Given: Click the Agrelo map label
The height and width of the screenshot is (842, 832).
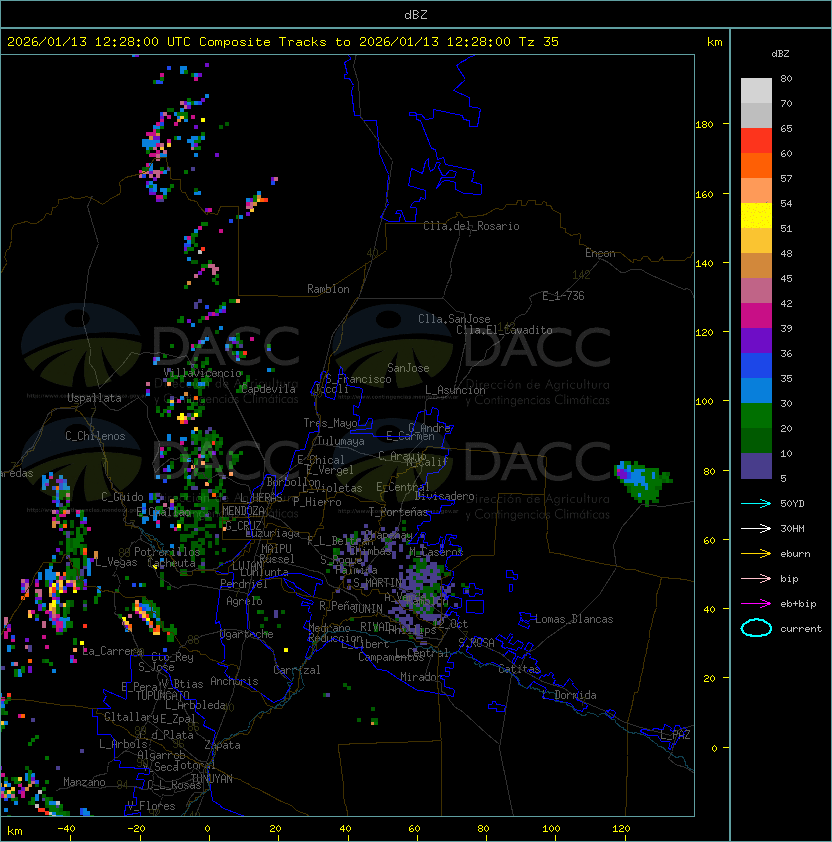Looking at the screenshot, I should pyautogui.click(x=244, y=601).
